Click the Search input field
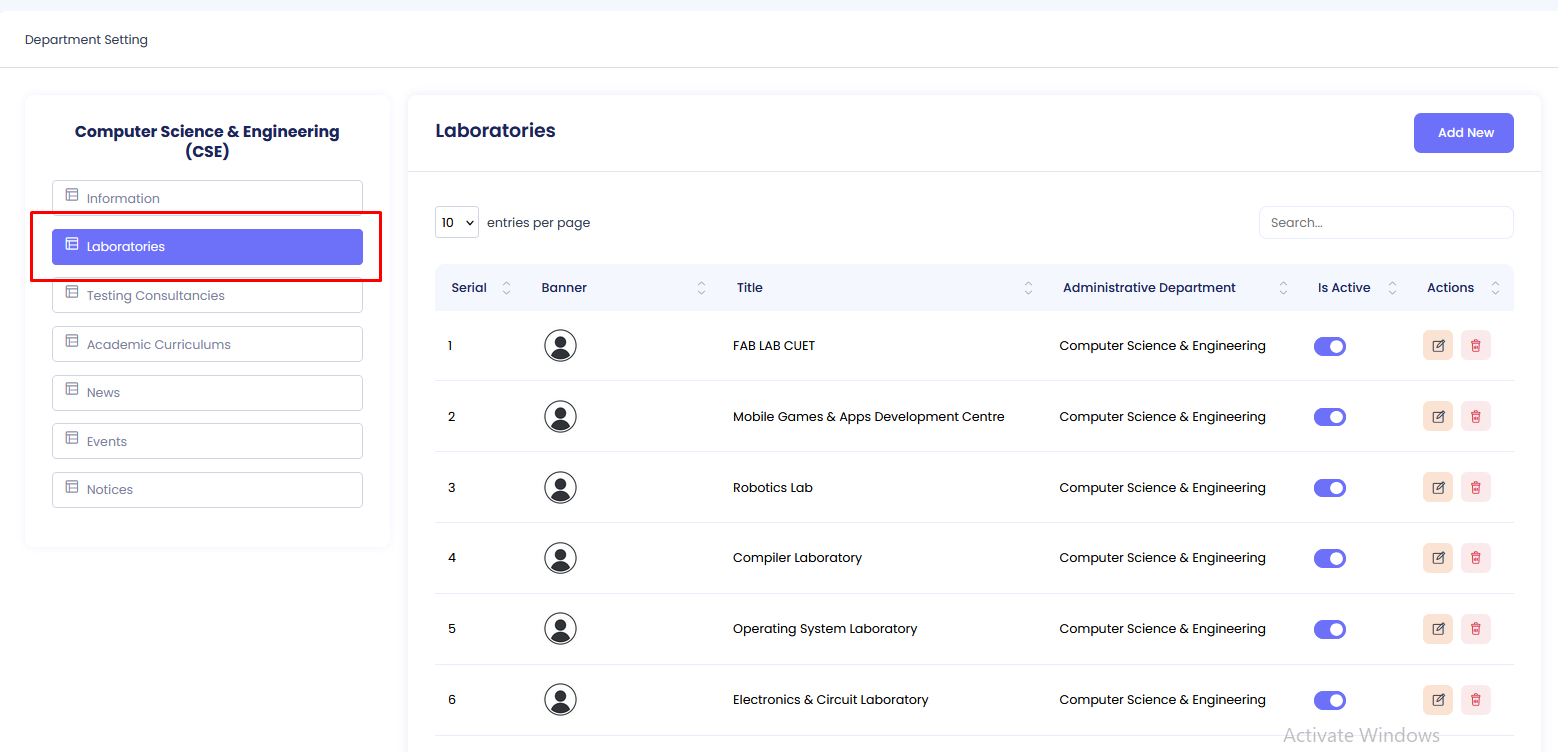Viewport: 1558px width, 752px height. (x=1385, y=222)
